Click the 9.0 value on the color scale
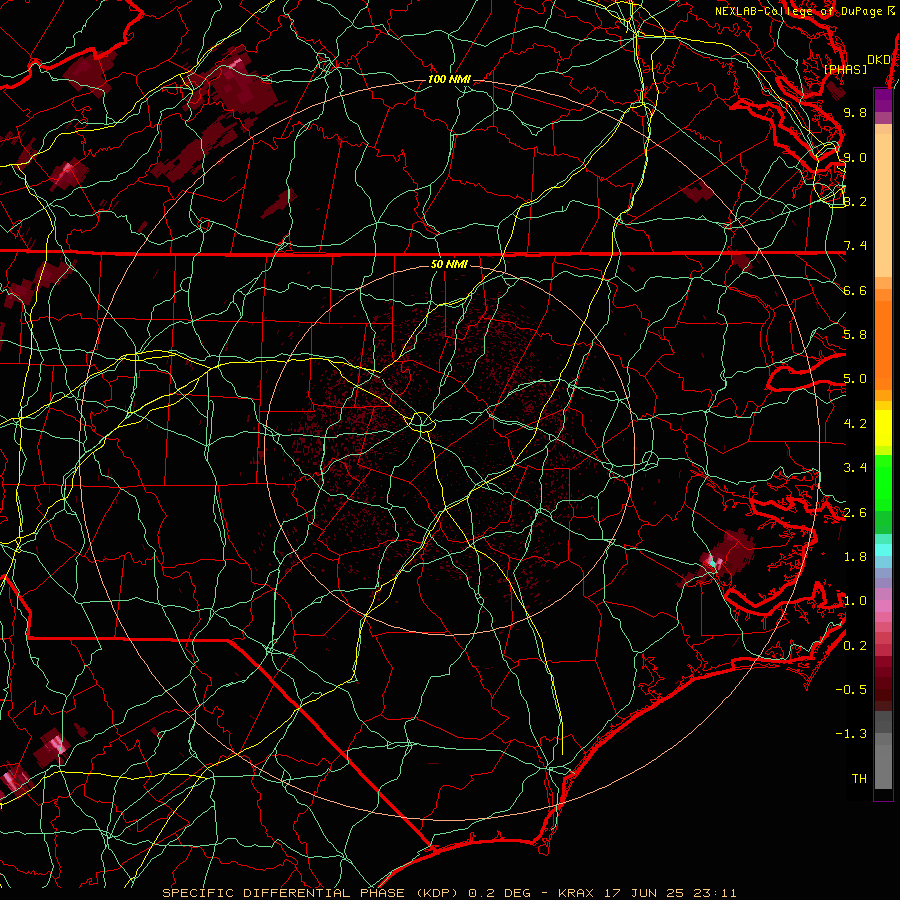Screen dimensions: 900x900 [855, 157]
